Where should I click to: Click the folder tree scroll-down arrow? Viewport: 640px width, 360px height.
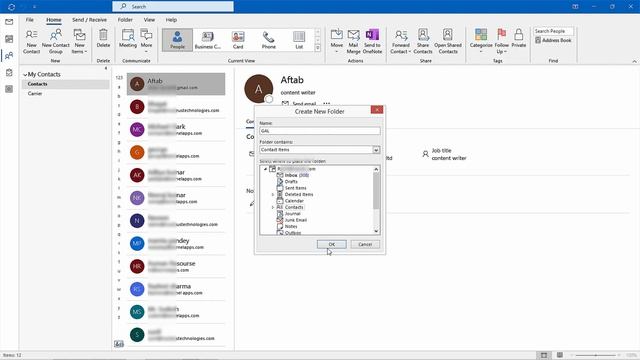pos(376,231)
